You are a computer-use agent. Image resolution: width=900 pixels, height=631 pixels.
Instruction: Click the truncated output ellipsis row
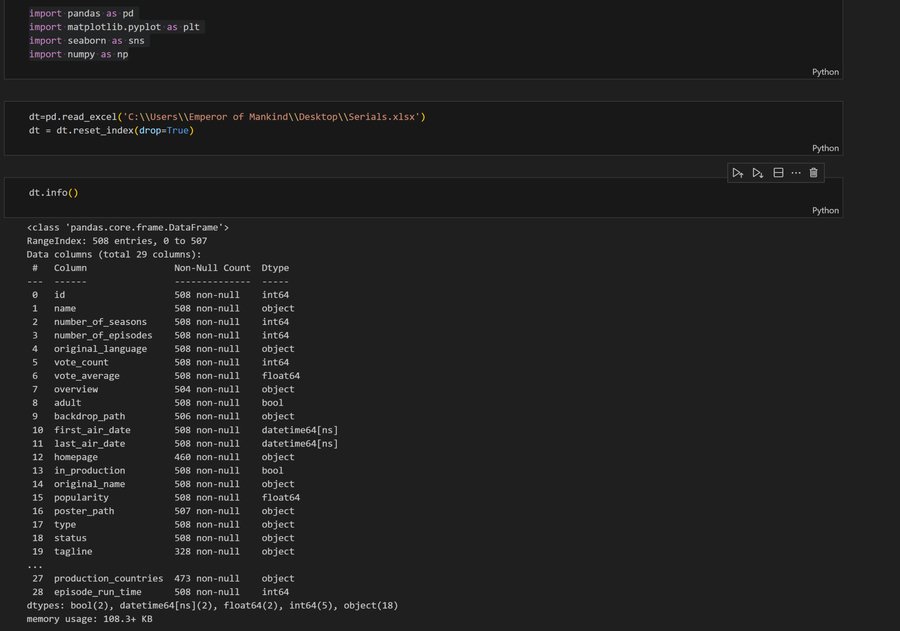pyautogui.click(x=35, y=565)
